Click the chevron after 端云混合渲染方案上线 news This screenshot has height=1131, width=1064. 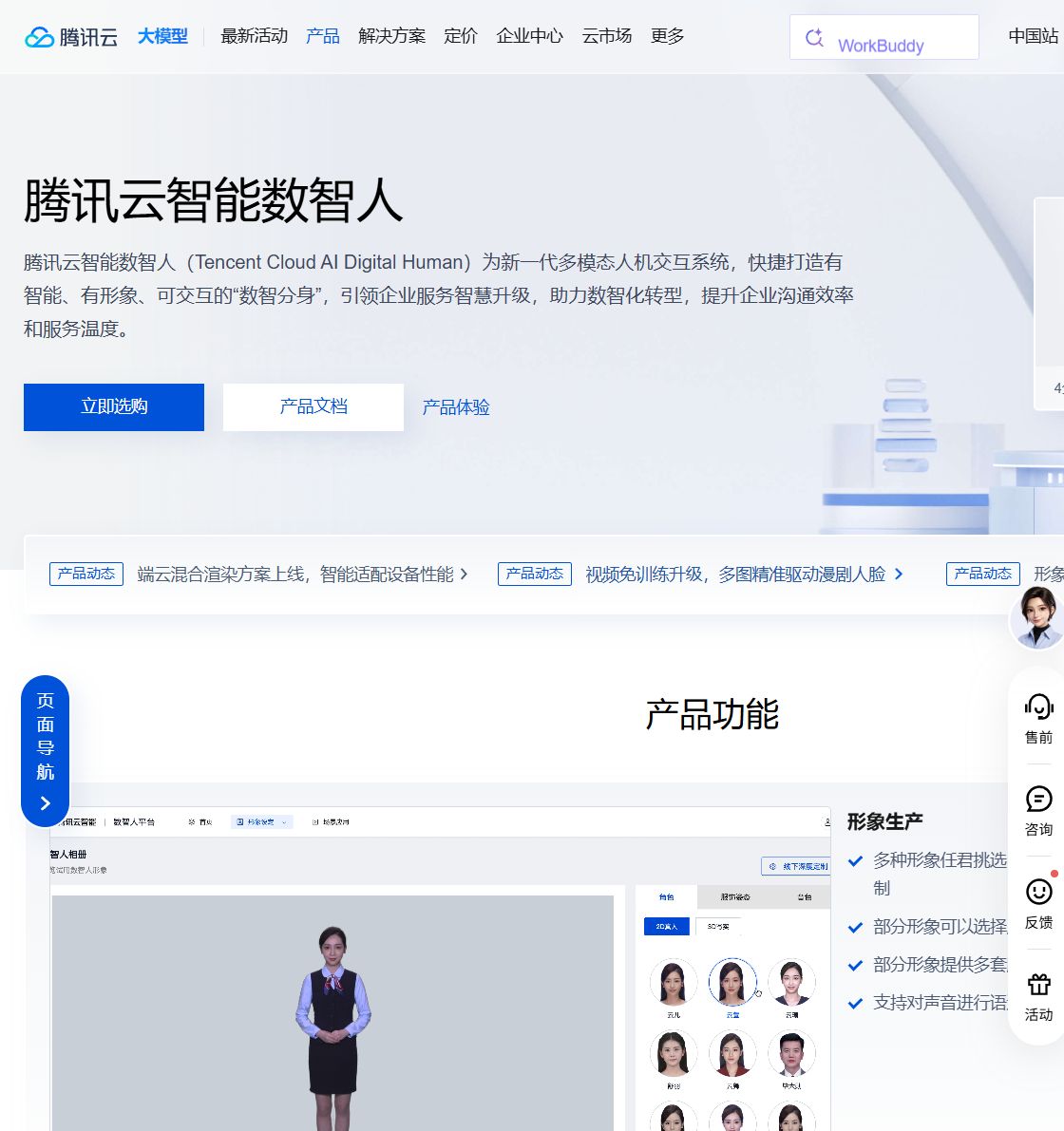[x=464, y=575]
